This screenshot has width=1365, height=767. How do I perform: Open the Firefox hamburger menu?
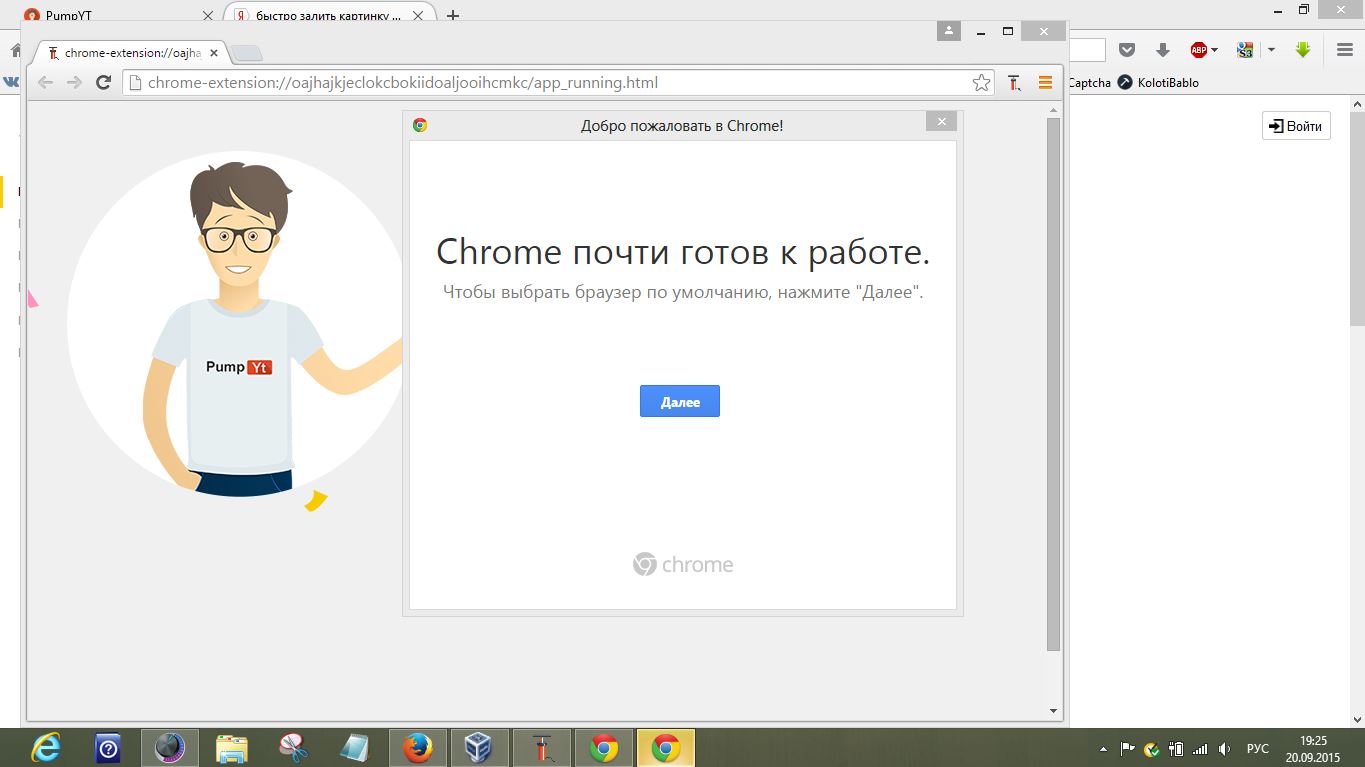1345,50
